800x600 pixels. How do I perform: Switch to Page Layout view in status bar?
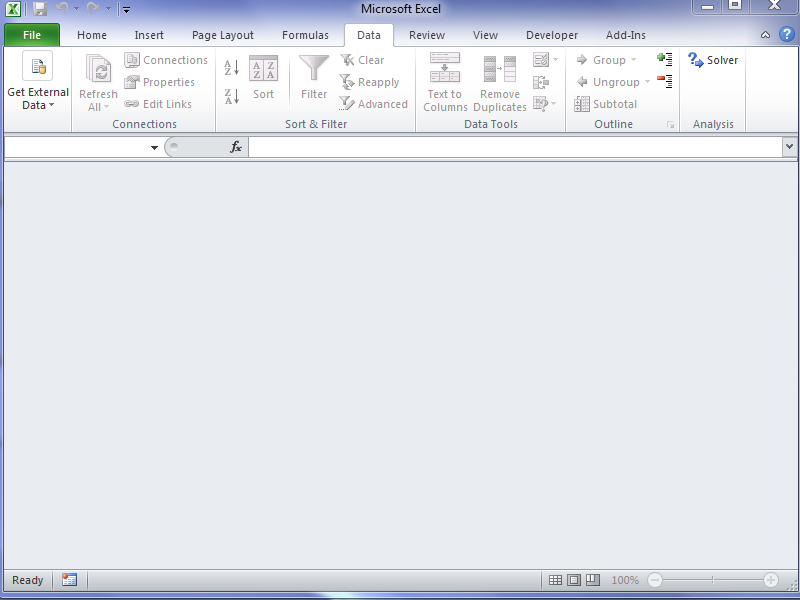click(574, 580)
